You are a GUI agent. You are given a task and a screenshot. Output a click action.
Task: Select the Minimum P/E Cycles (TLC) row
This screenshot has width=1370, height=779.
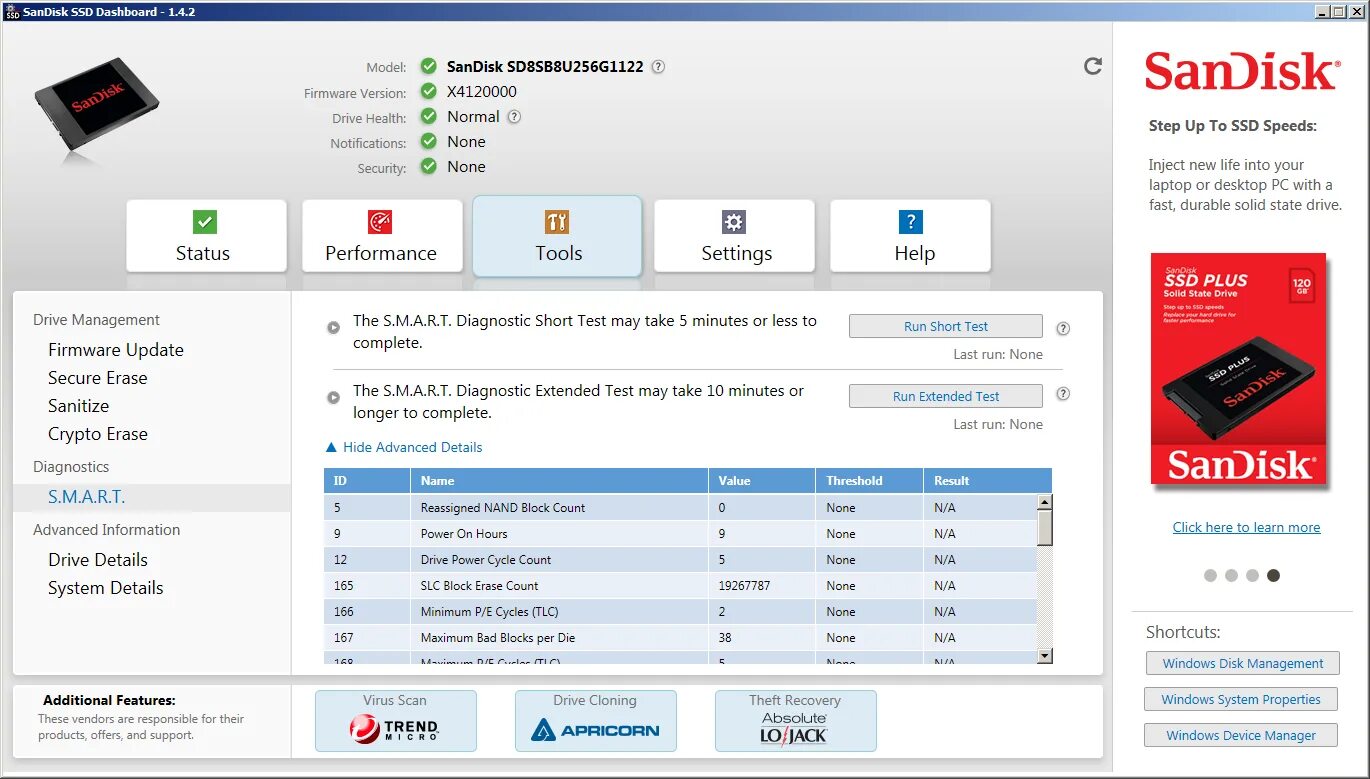681,612
